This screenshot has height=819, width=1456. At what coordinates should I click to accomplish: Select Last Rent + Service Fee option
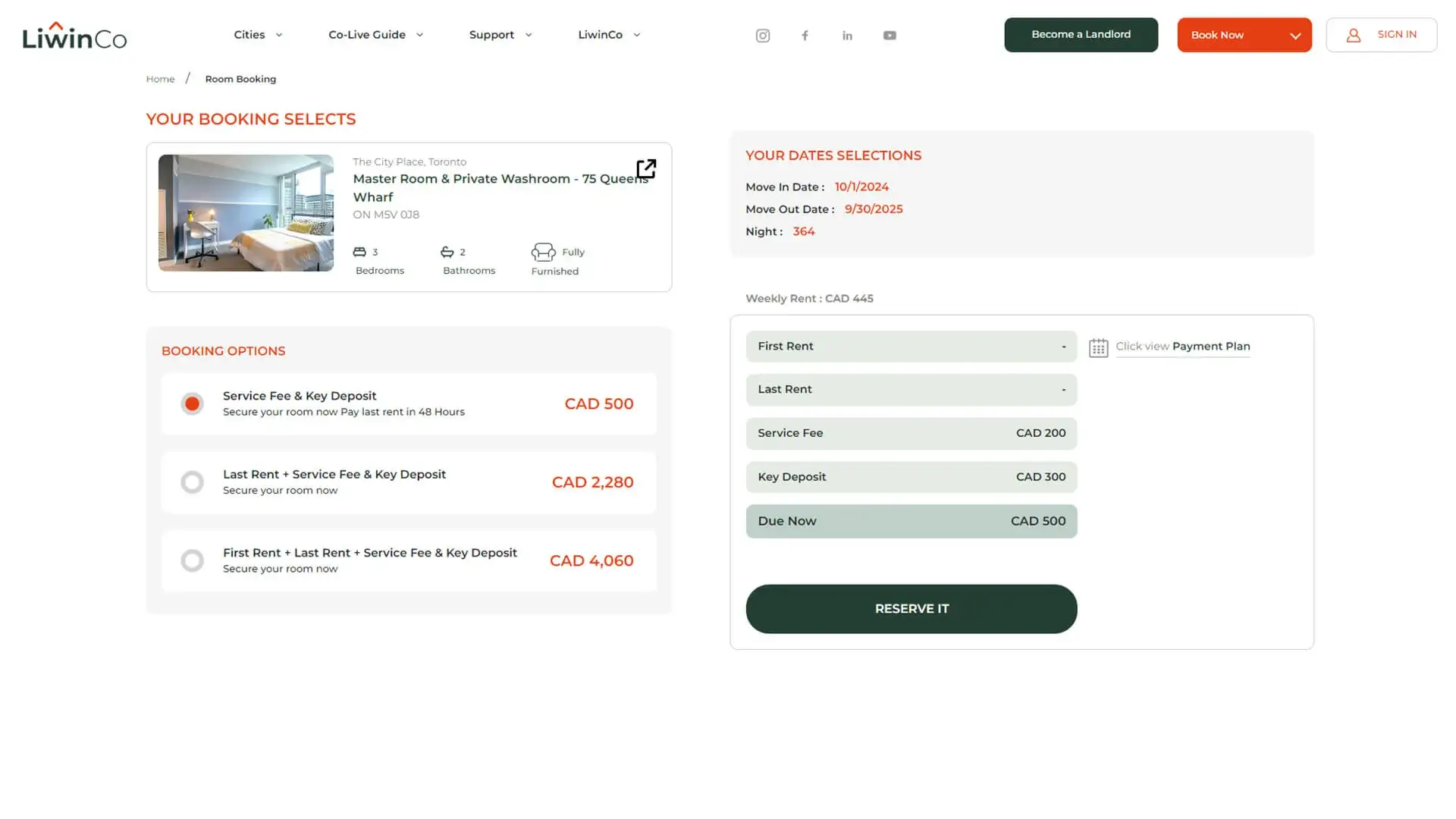pos(193,482)
